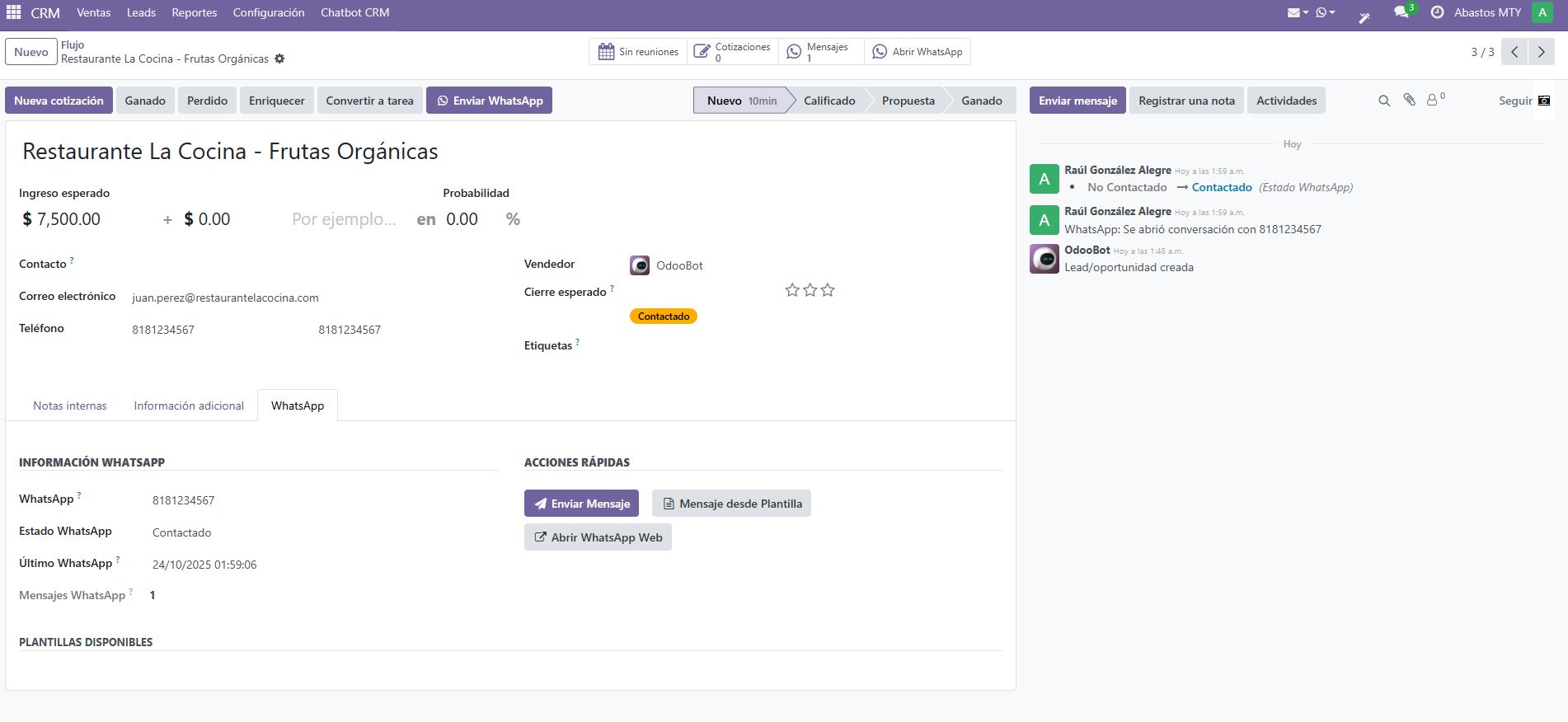Click Registrar una nota

tap(1186, 101)
